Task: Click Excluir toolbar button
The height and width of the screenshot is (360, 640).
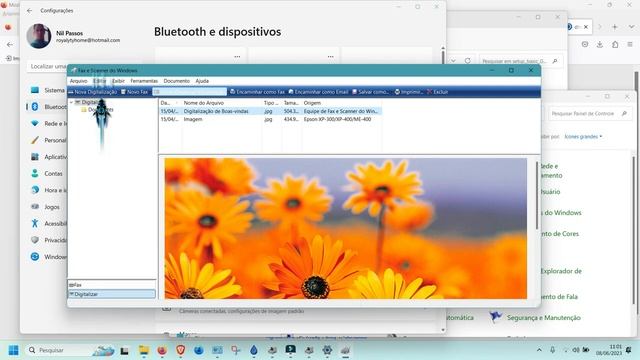Action: coord(438,92)
